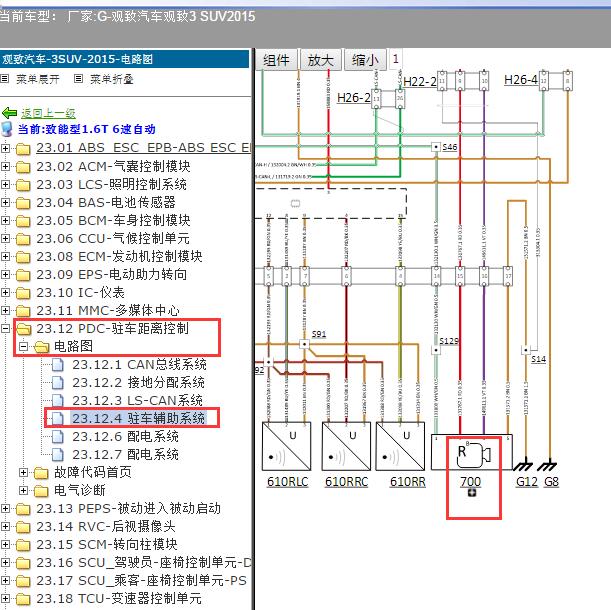Select 23.18 TCU-变速器控制单元 item

[x=119, y=598]
